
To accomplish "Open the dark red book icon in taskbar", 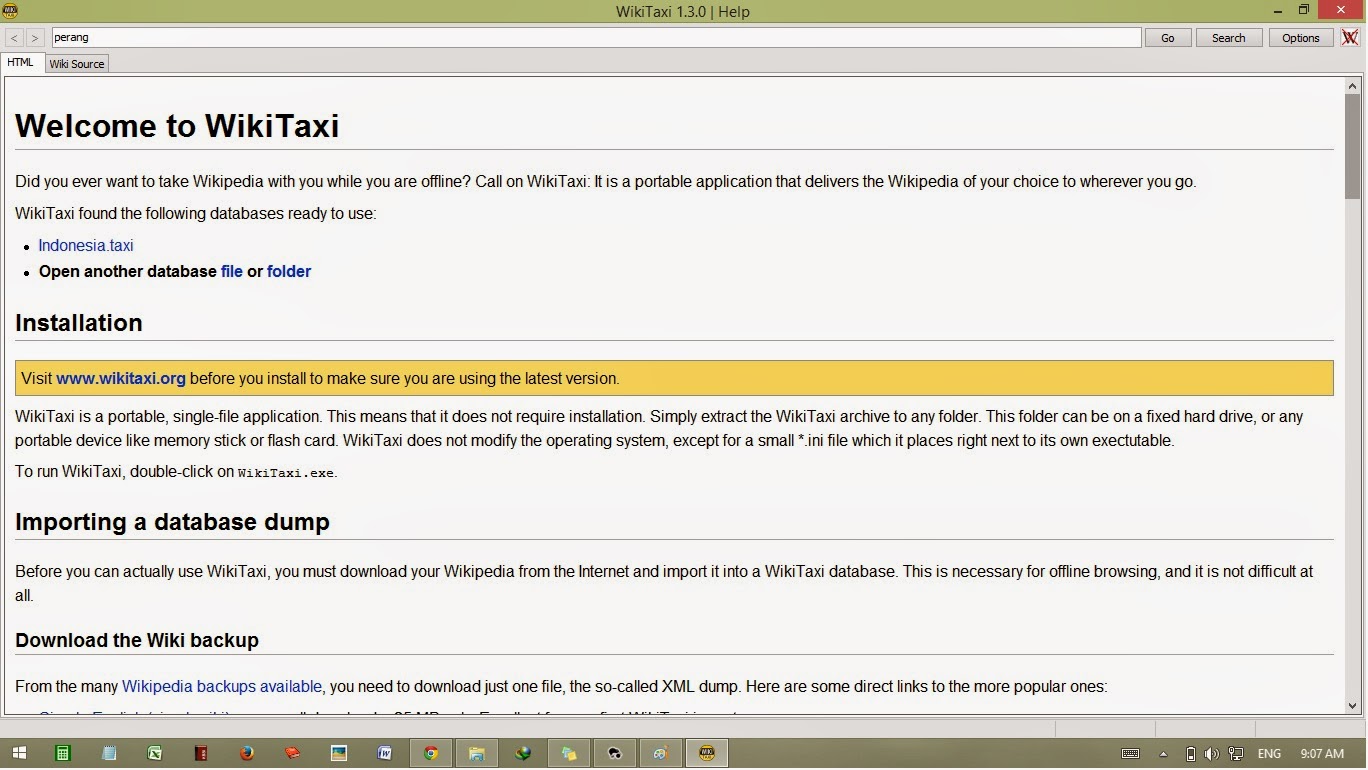I will (201, 753).
